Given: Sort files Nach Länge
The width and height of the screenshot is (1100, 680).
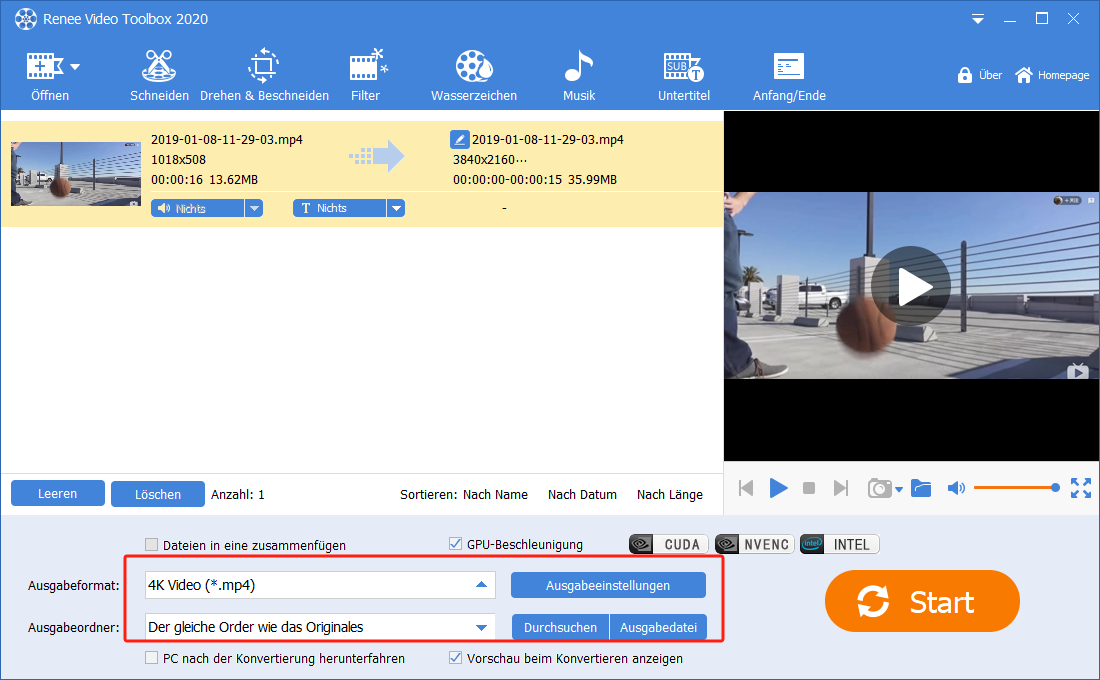Looking at the screenshot, I should tap(670, 495).
